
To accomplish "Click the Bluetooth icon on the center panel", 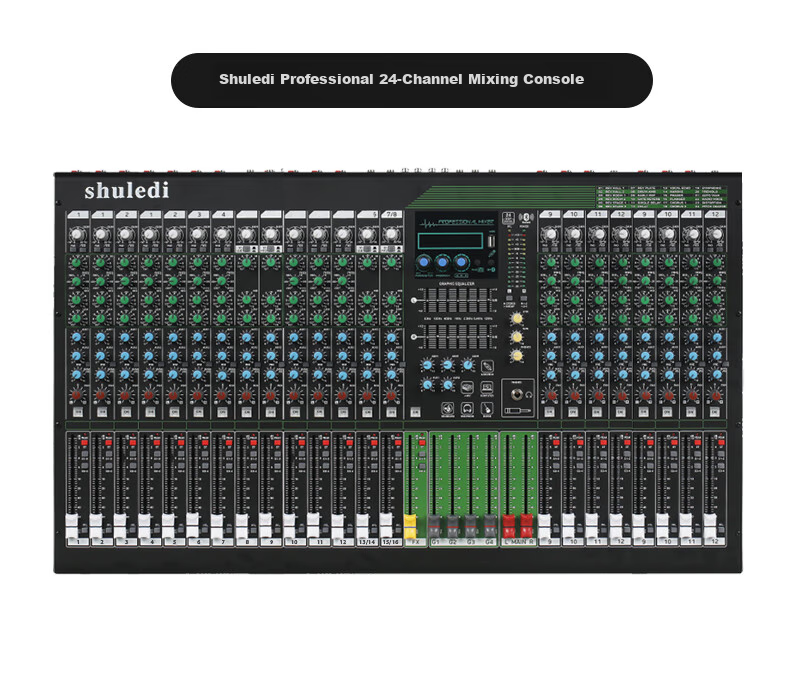I will pyautogui.click(x=526, y=218).
